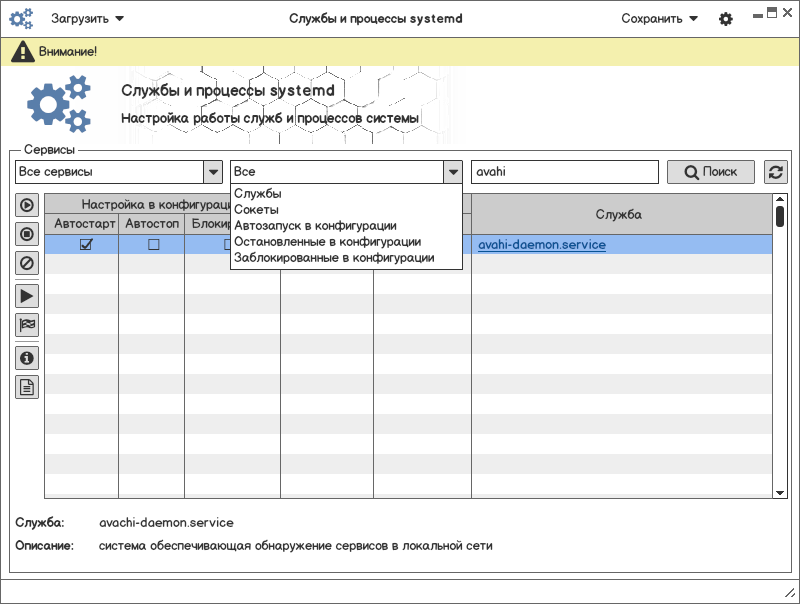
Task: Open service info with the 'i' icon
Action: point(27,357)
